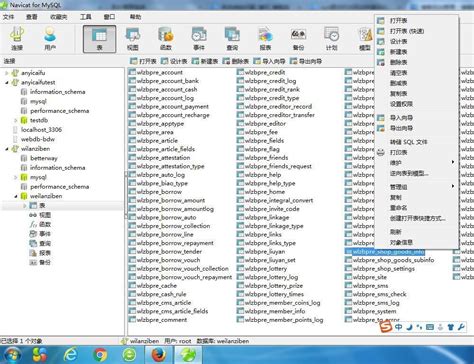Choose 清空表 in the context menu
This screenshot has width=474, height=364.
417,73
